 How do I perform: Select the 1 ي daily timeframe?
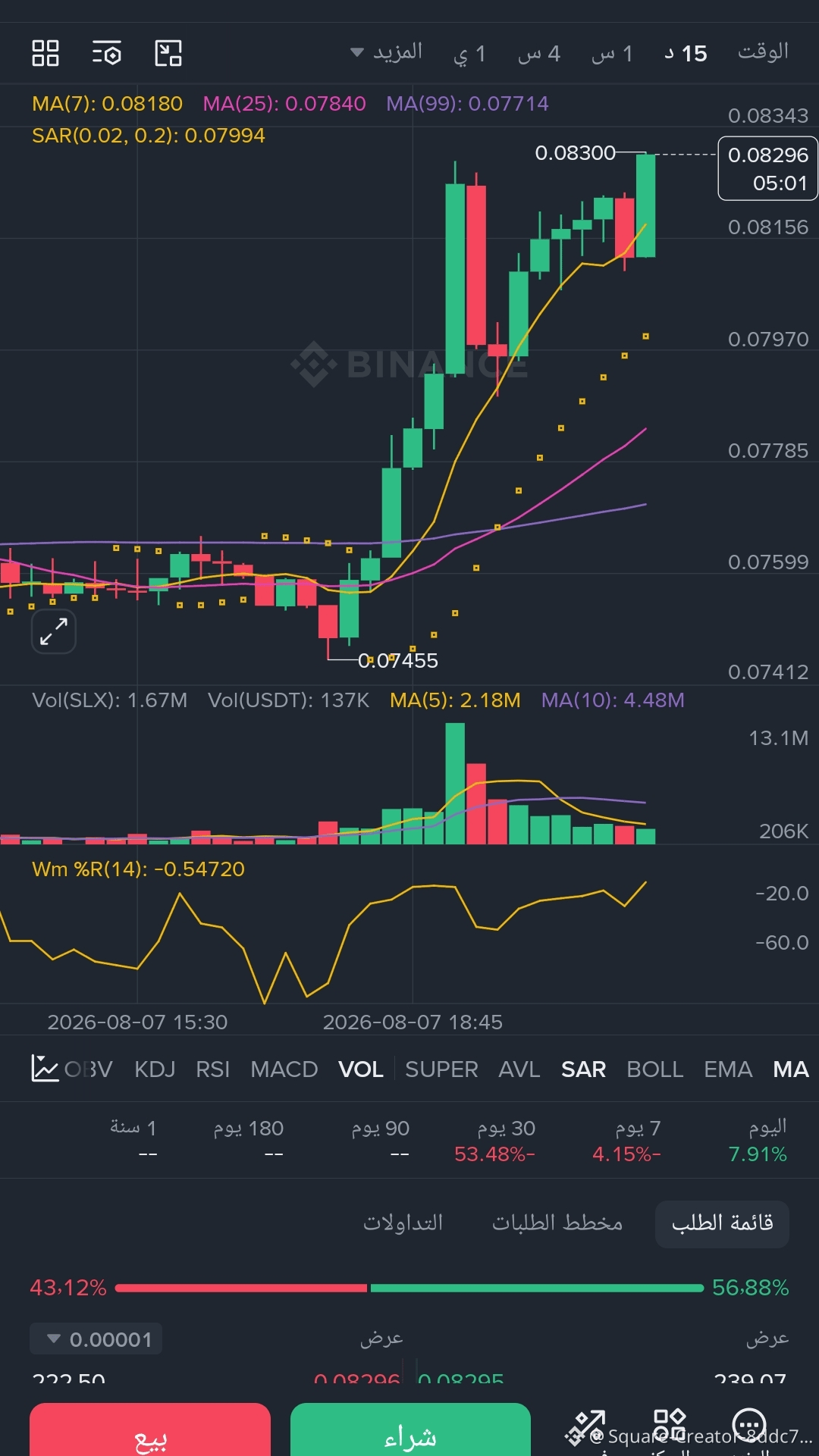pyautogui.click(x=469, y=54)
